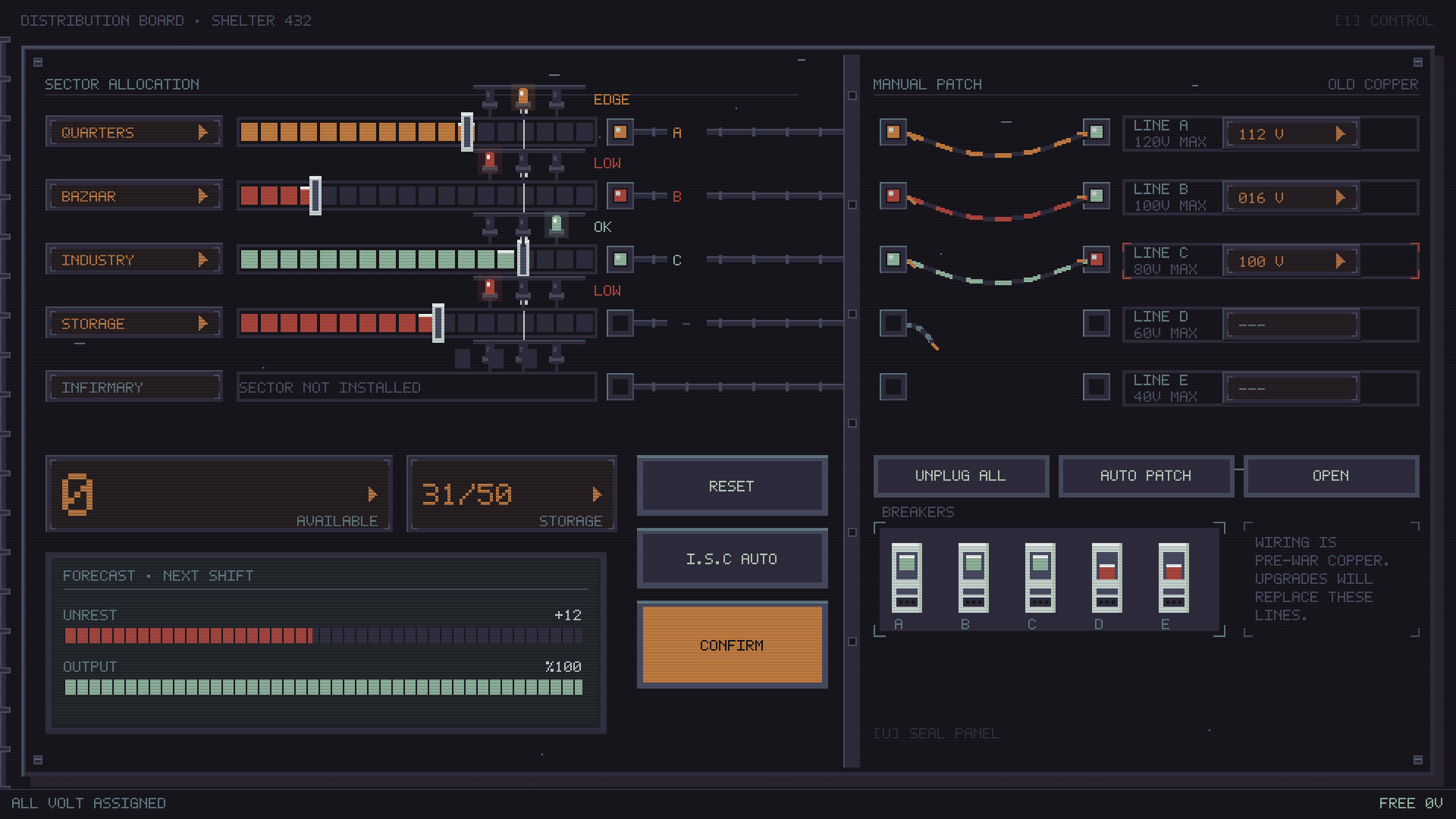Open the Line B 016 V voltage selector
The width and height of the screenshot is (1456, 819).
pyautogui.click(x=1292, y=198)
